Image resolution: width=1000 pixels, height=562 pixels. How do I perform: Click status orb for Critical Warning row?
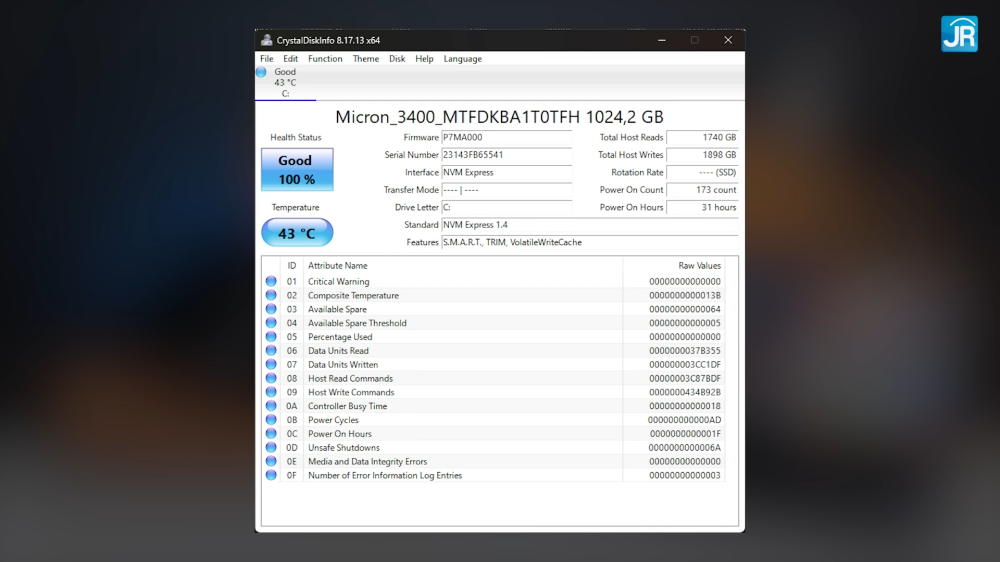(x=271, y=281)
